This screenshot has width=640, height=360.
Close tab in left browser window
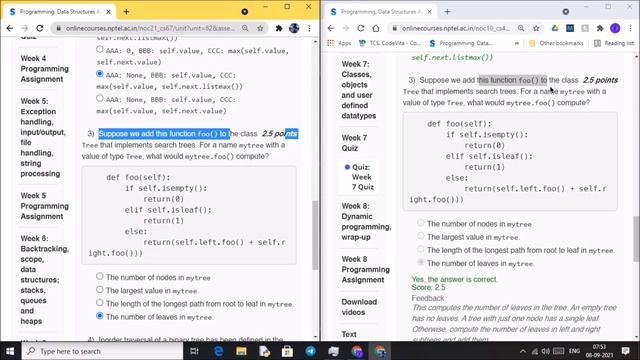109,12
